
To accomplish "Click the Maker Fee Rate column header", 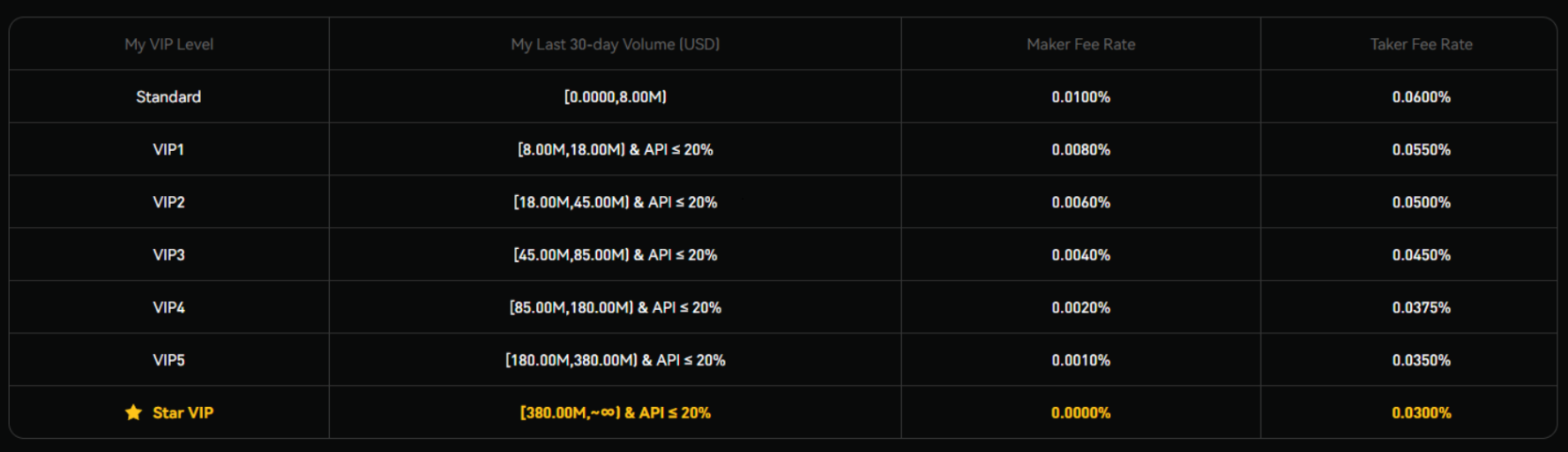I will click(1080, 44).
